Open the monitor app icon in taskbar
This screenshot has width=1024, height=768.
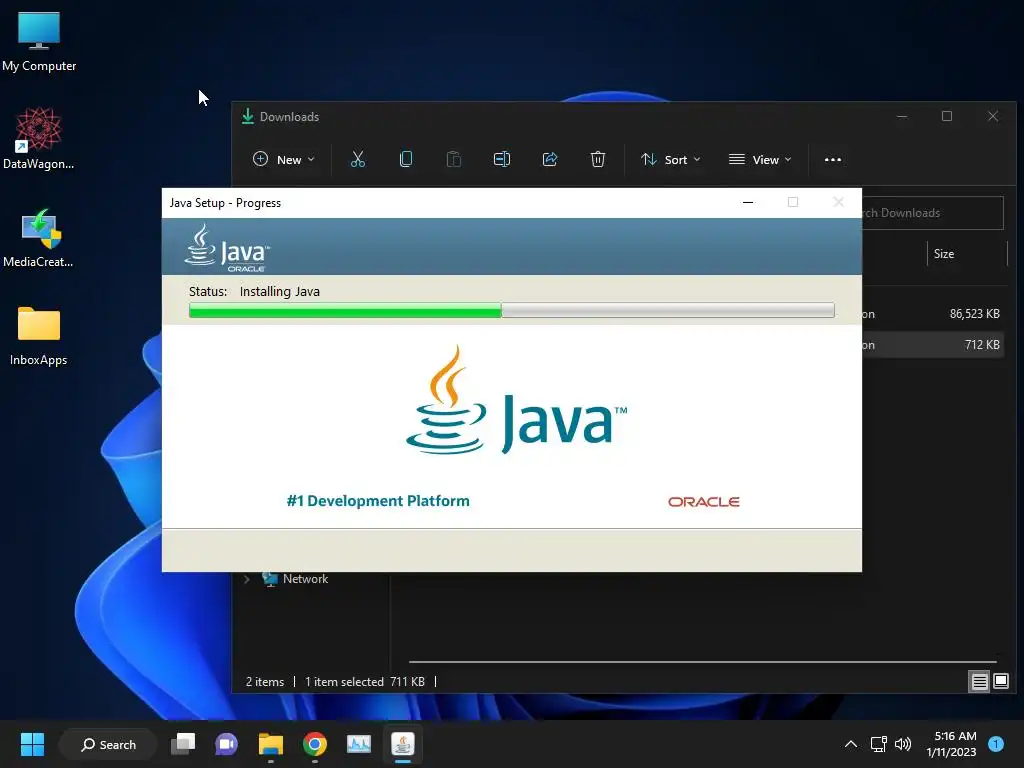click(359, 744)
